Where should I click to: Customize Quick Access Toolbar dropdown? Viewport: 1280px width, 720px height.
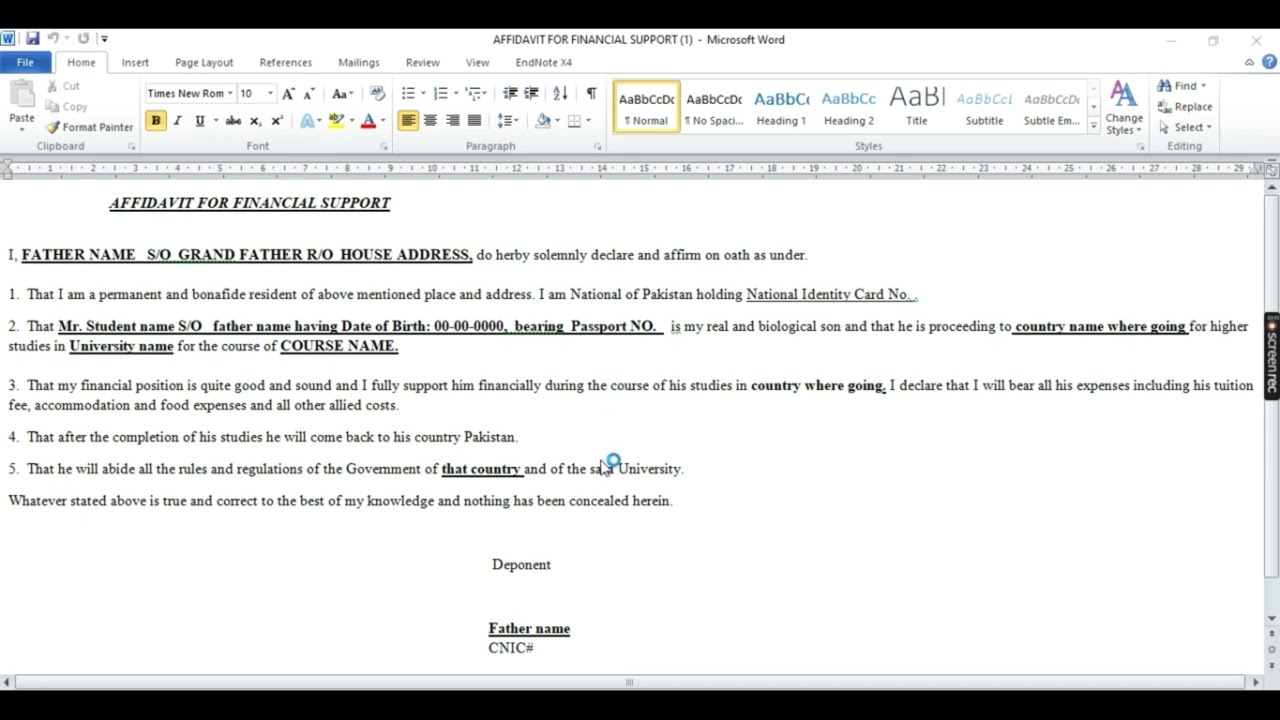tap(104, 39)
